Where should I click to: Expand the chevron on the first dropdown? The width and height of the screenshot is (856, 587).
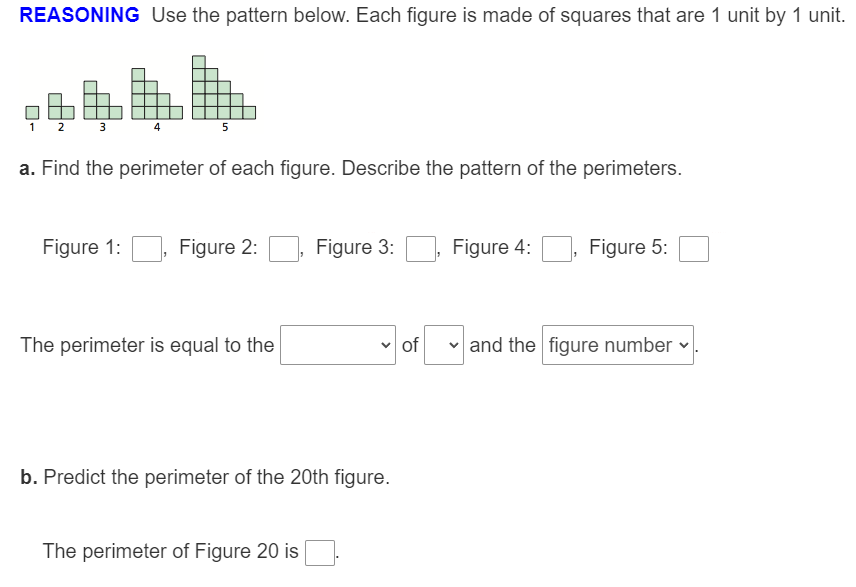click(385, 345)
